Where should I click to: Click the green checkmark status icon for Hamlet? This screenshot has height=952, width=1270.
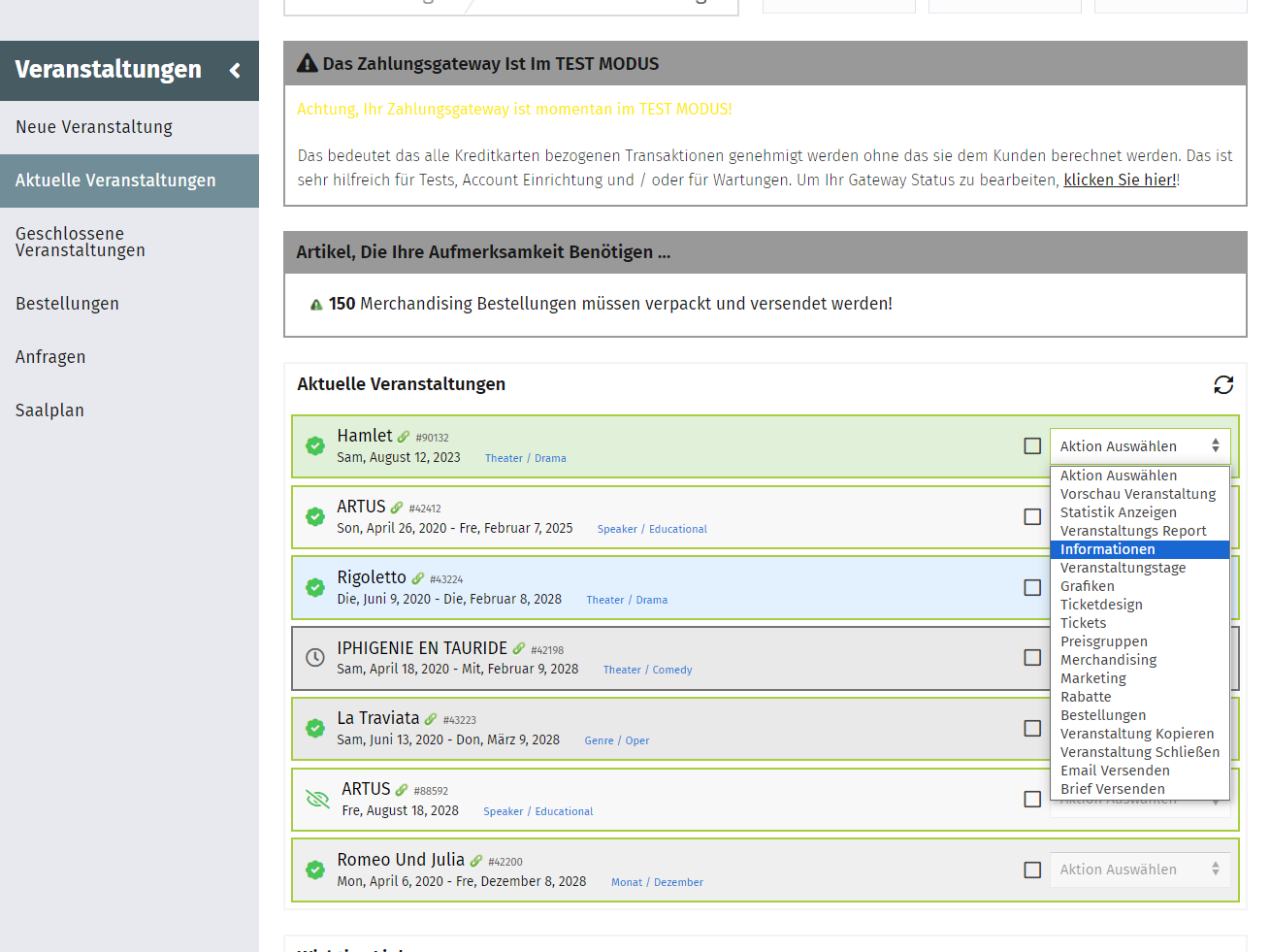[x=315, y=446]
